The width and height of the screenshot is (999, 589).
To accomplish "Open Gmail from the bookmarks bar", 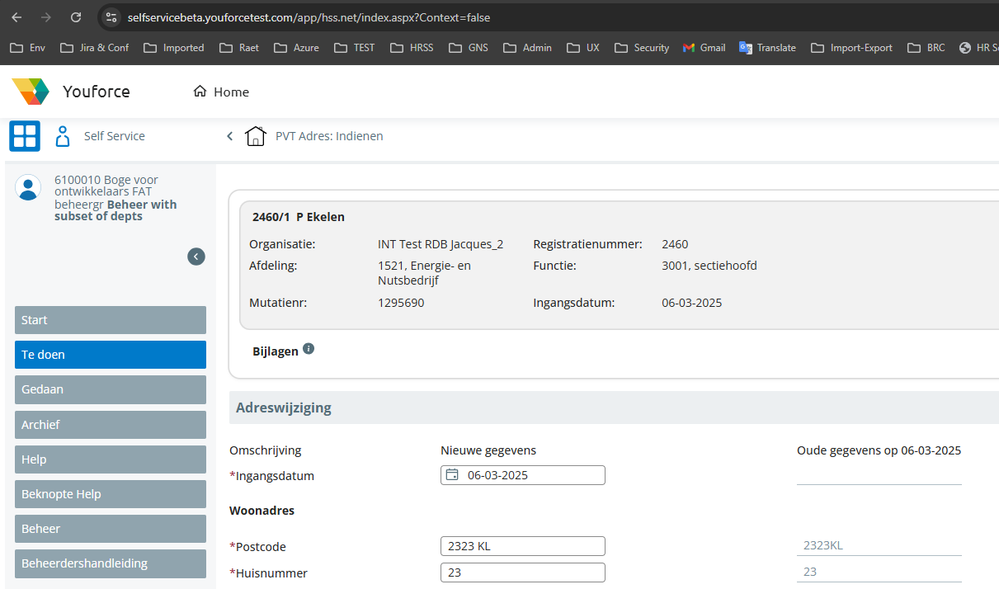I will (x=703, y=47).
